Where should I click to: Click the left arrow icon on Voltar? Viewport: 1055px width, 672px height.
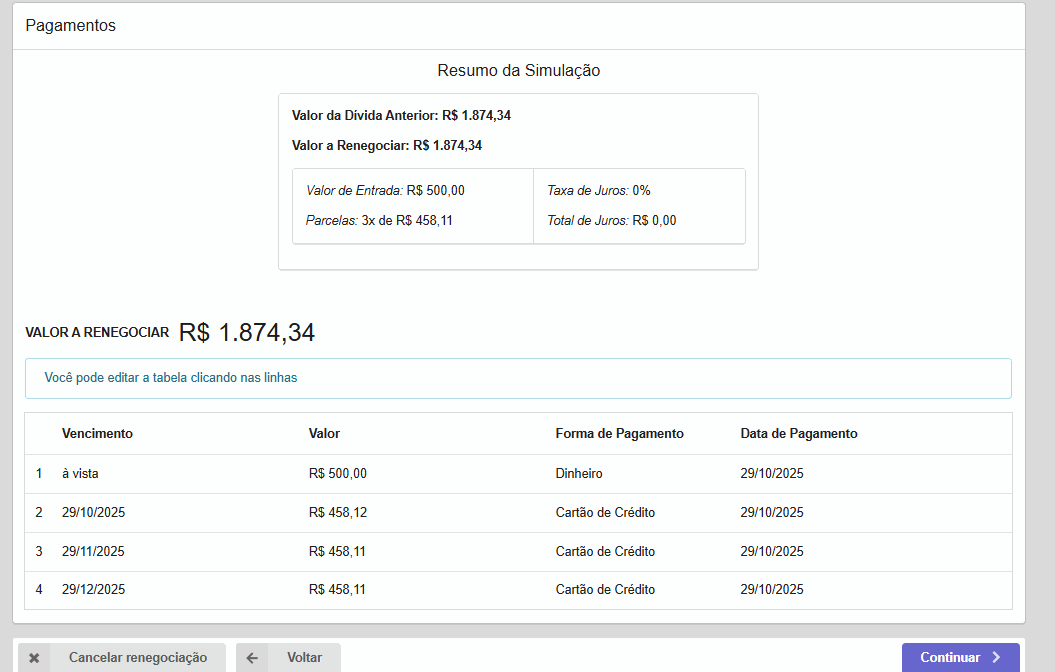click(x=252, y=658)
